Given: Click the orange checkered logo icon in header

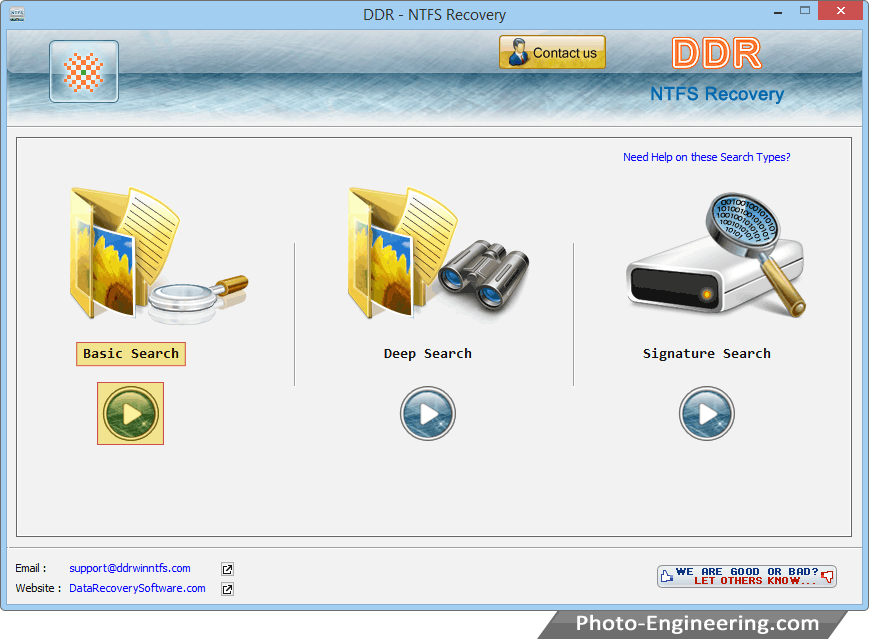Looking at the screenshot, I should point(84,71).
